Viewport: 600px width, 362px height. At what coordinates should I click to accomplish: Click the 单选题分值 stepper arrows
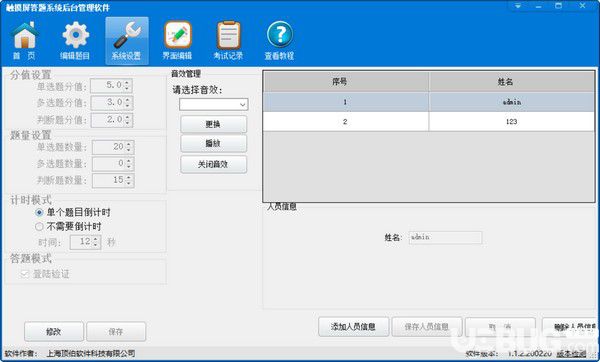[x=128, y=86]
